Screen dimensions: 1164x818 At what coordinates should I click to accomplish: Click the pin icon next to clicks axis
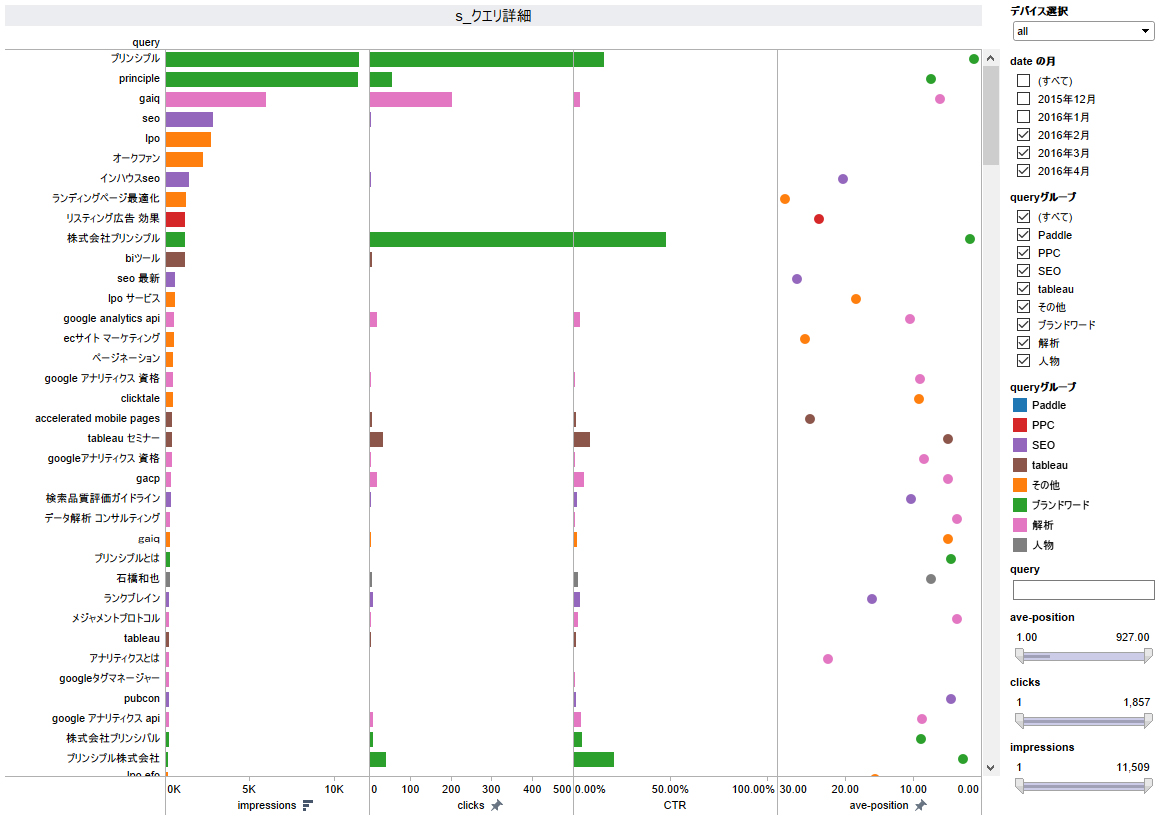point(497,805)
